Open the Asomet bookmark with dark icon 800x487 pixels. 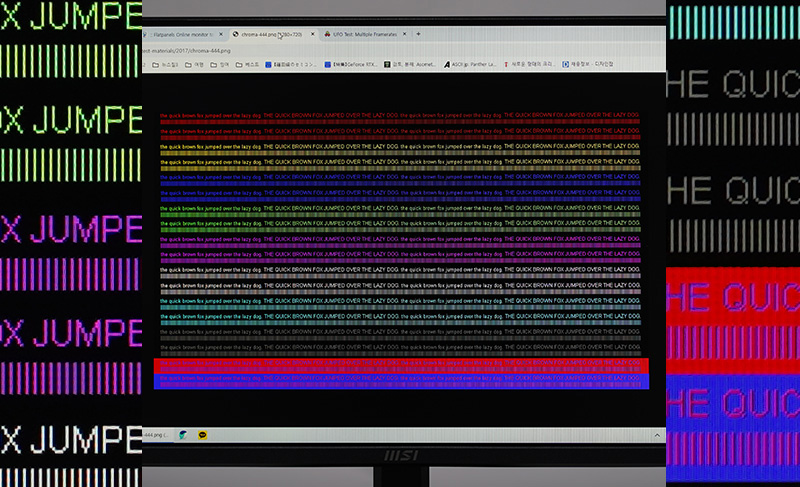tap(410, 64)
